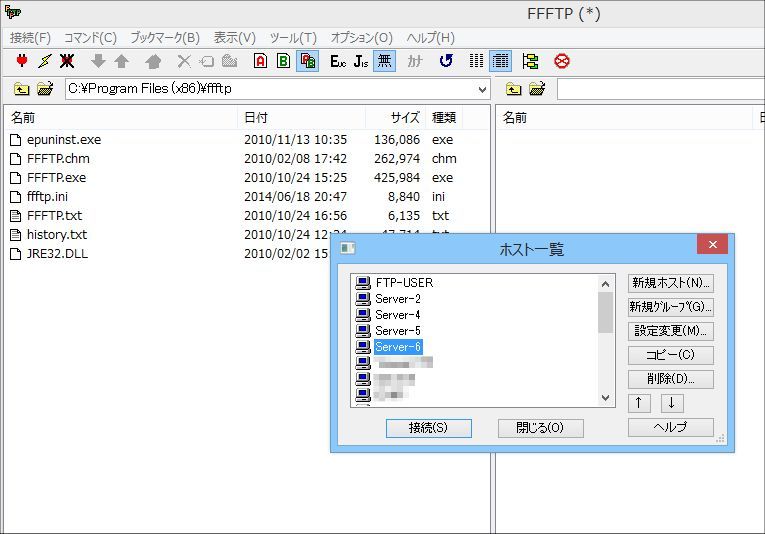
Task: Select Auto transfer mode icon
Action: click(x=307, y=61)
